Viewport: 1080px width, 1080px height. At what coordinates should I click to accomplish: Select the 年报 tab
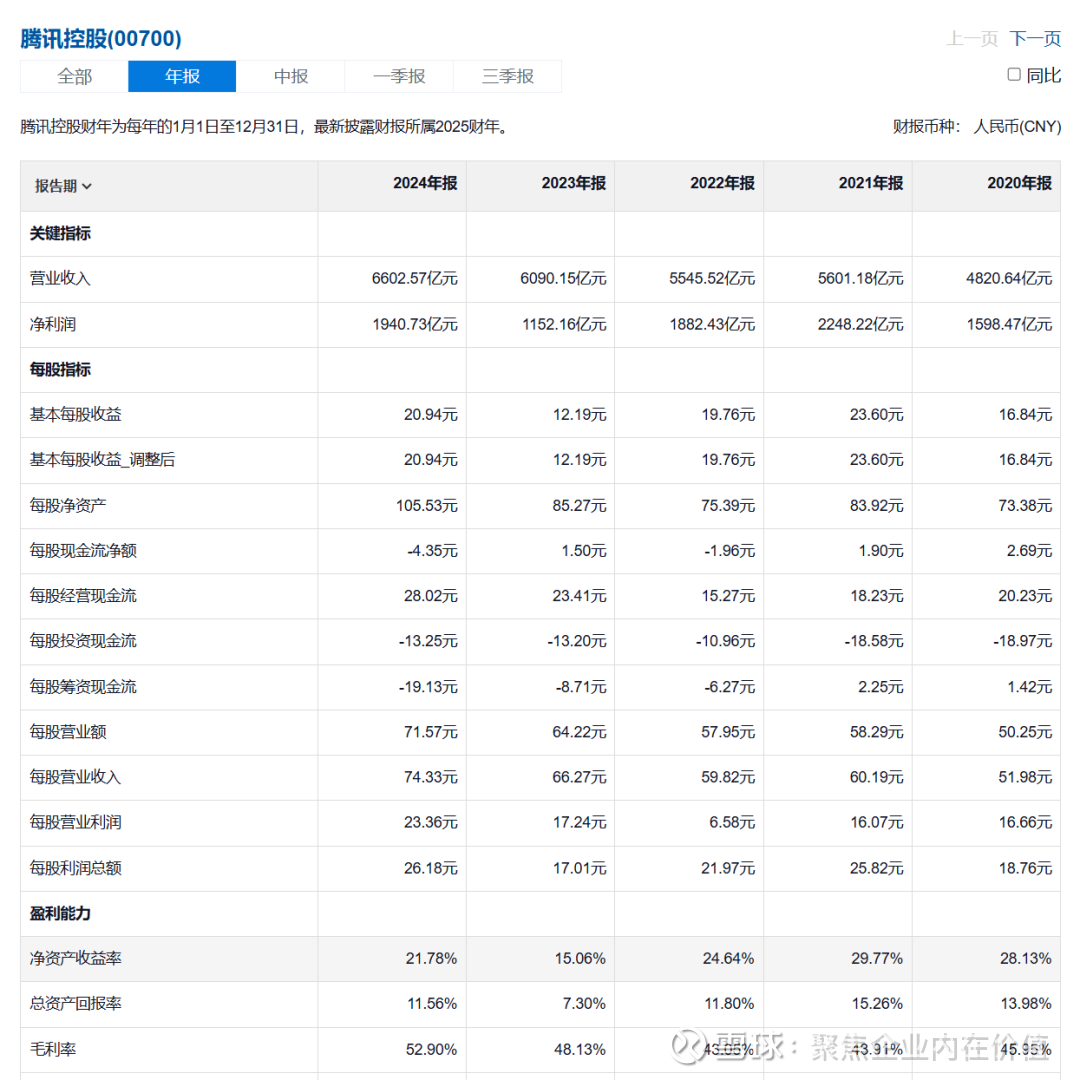click(182, 76)
